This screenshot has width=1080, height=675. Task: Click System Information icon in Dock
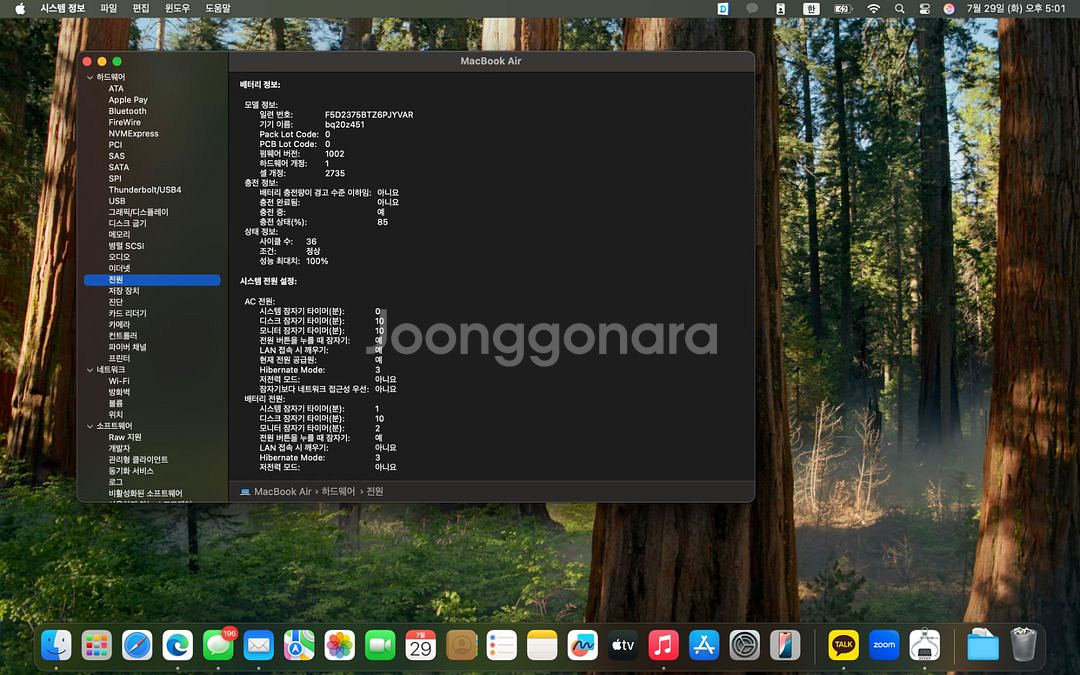[924, 645]
